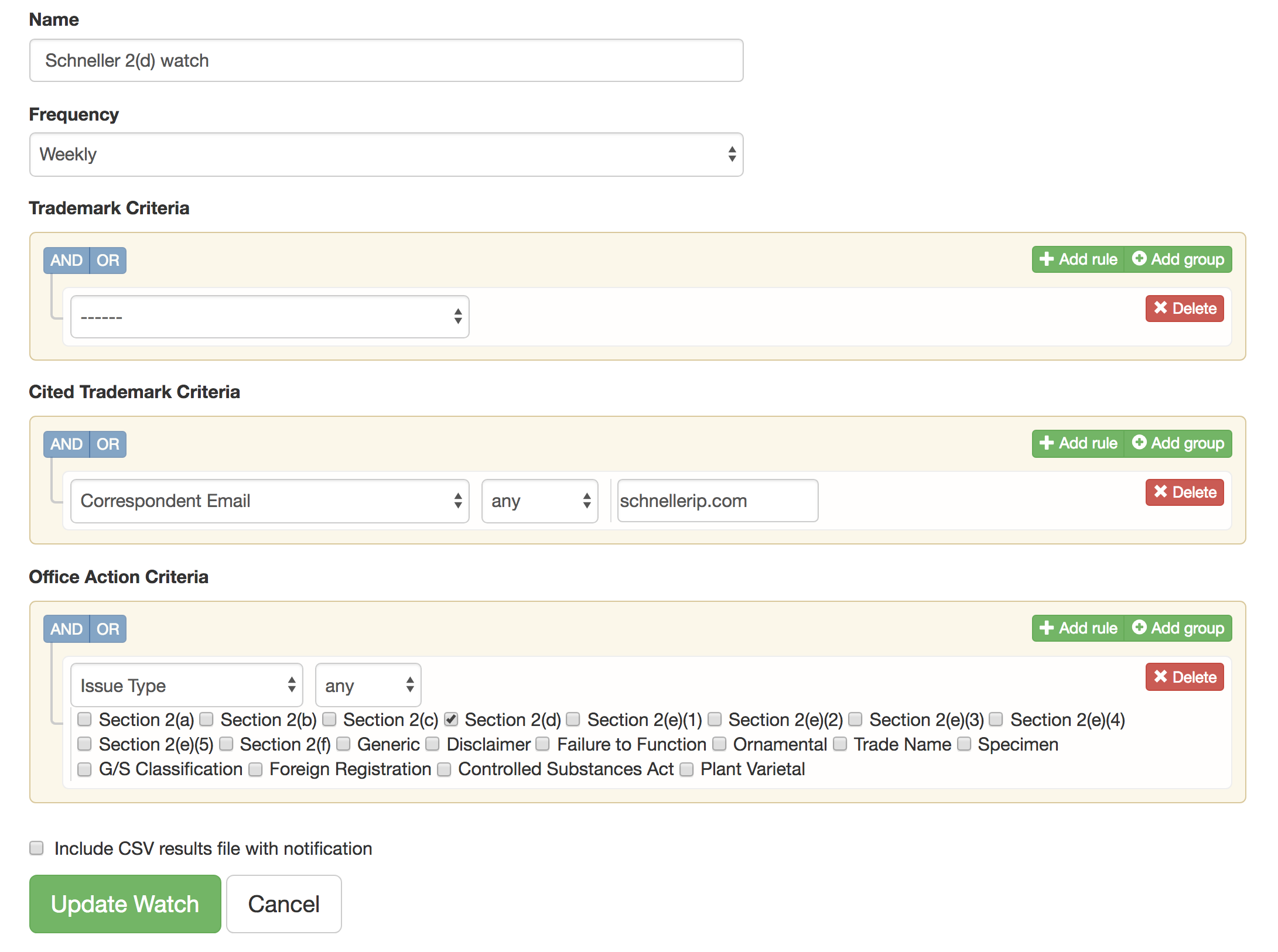Add rule to Cited Trademark Criteria
Image resolution: width=1278 pixels, height=952 pixels.
[1078, 443]
